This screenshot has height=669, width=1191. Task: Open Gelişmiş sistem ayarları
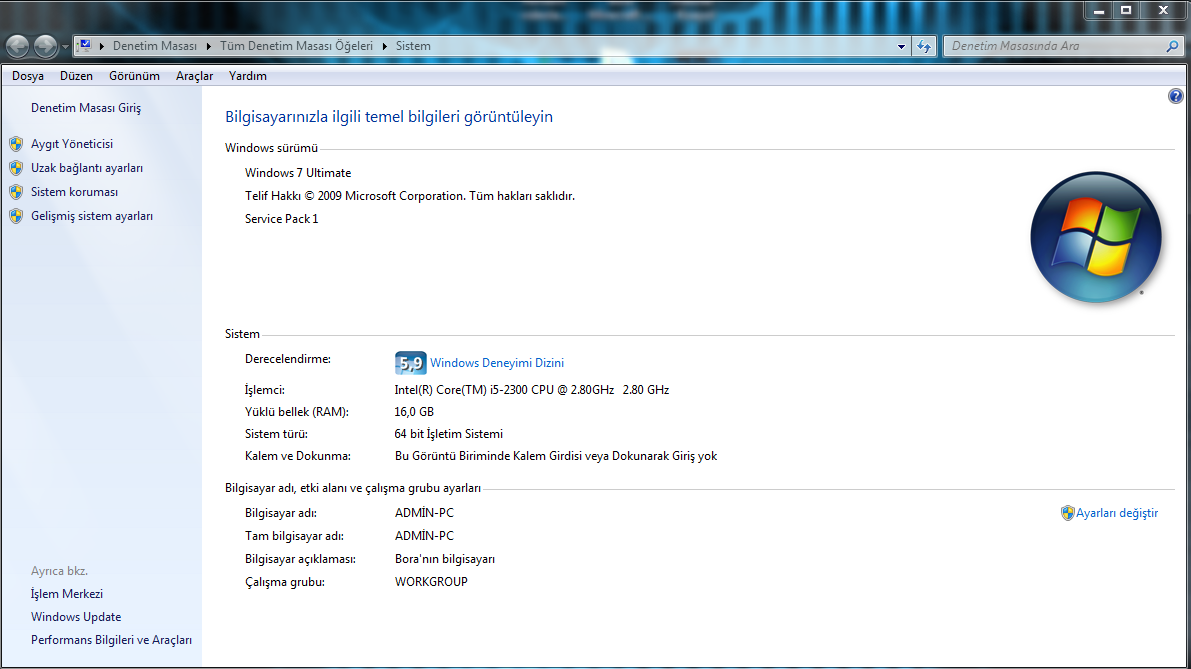[x=92, y=216]
